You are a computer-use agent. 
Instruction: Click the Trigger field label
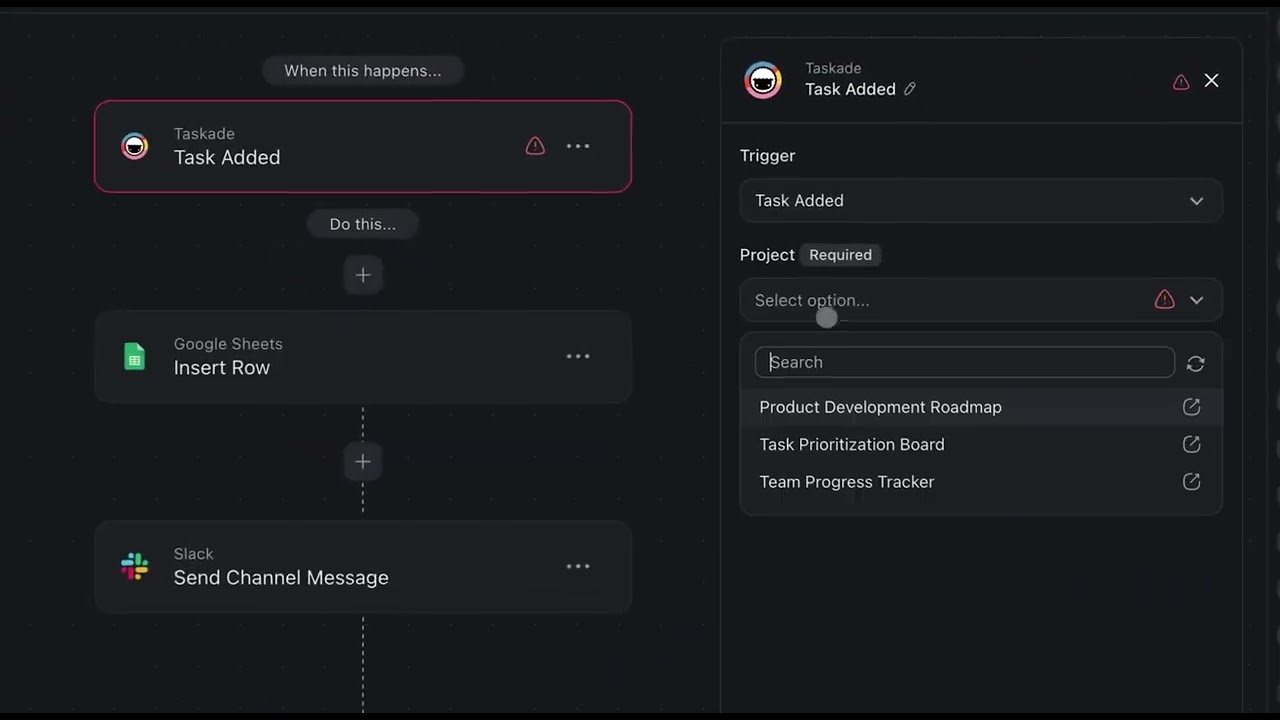coord(767,156)
